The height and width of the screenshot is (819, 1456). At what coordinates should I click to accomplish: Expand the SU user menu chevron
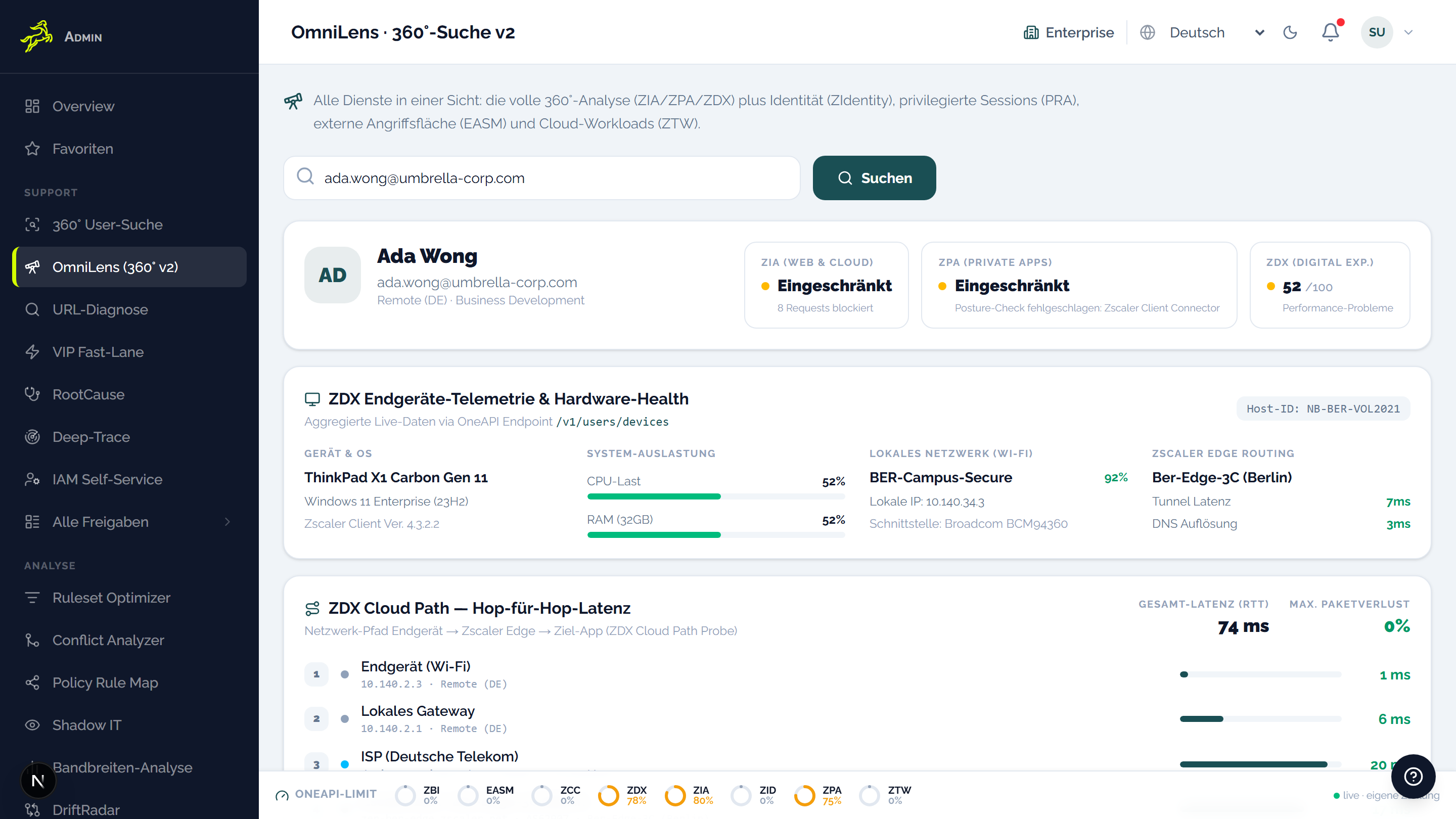1408,32
